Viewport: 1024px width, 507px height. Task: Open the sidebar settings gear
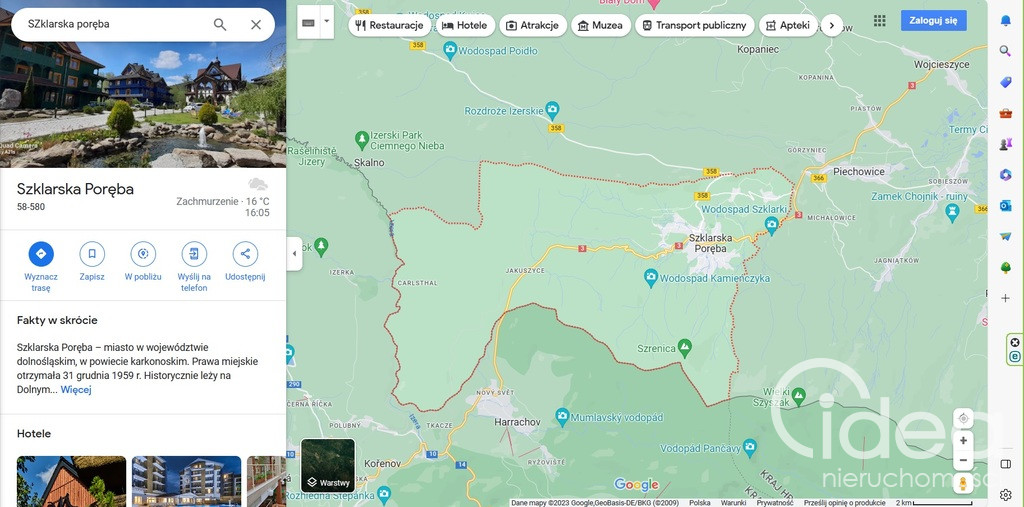click(1006, 495)
